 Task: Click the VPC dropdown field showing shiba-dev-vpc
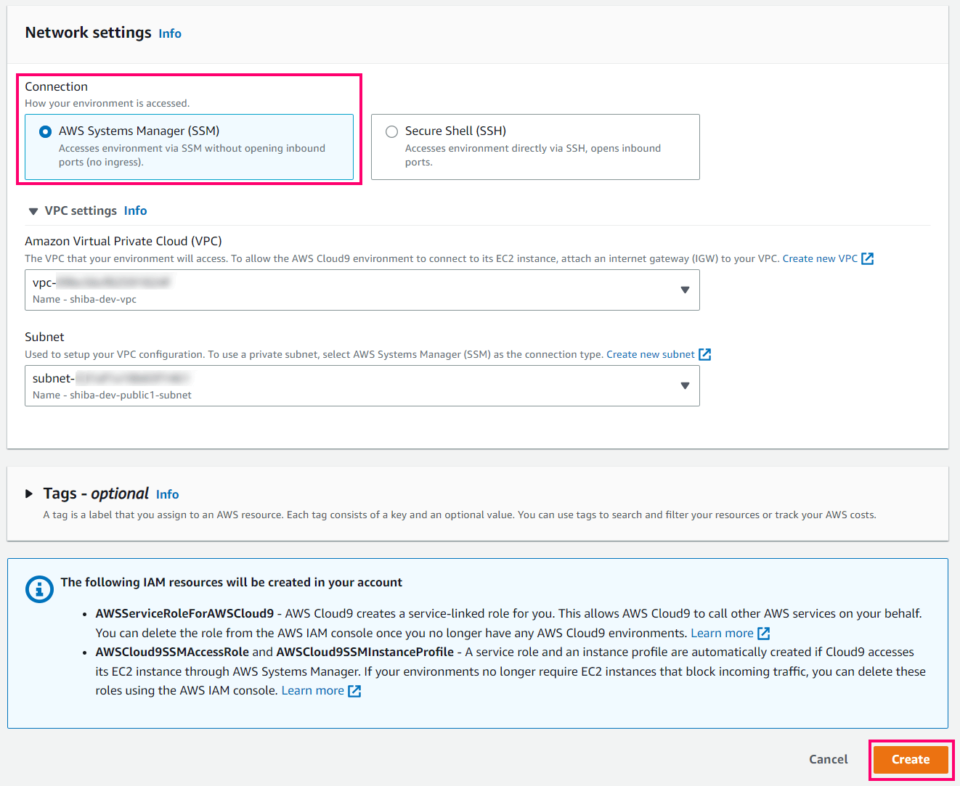click(x=362, y=290)
